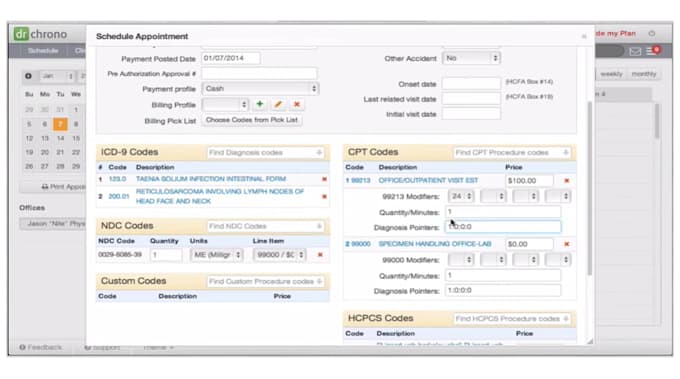Click the 99213 price field $100.00
The image size is (680, 379).
[x=529, y=180]
